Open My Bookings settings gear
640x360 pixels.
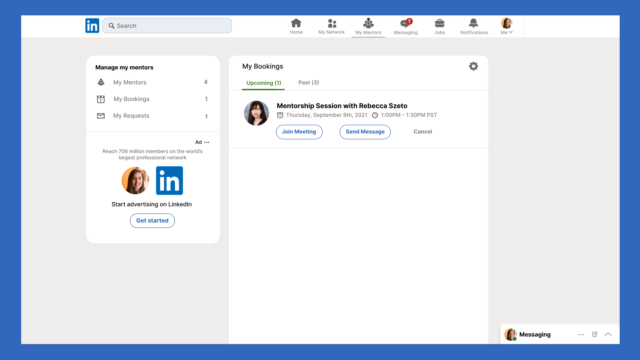(473, 66)
